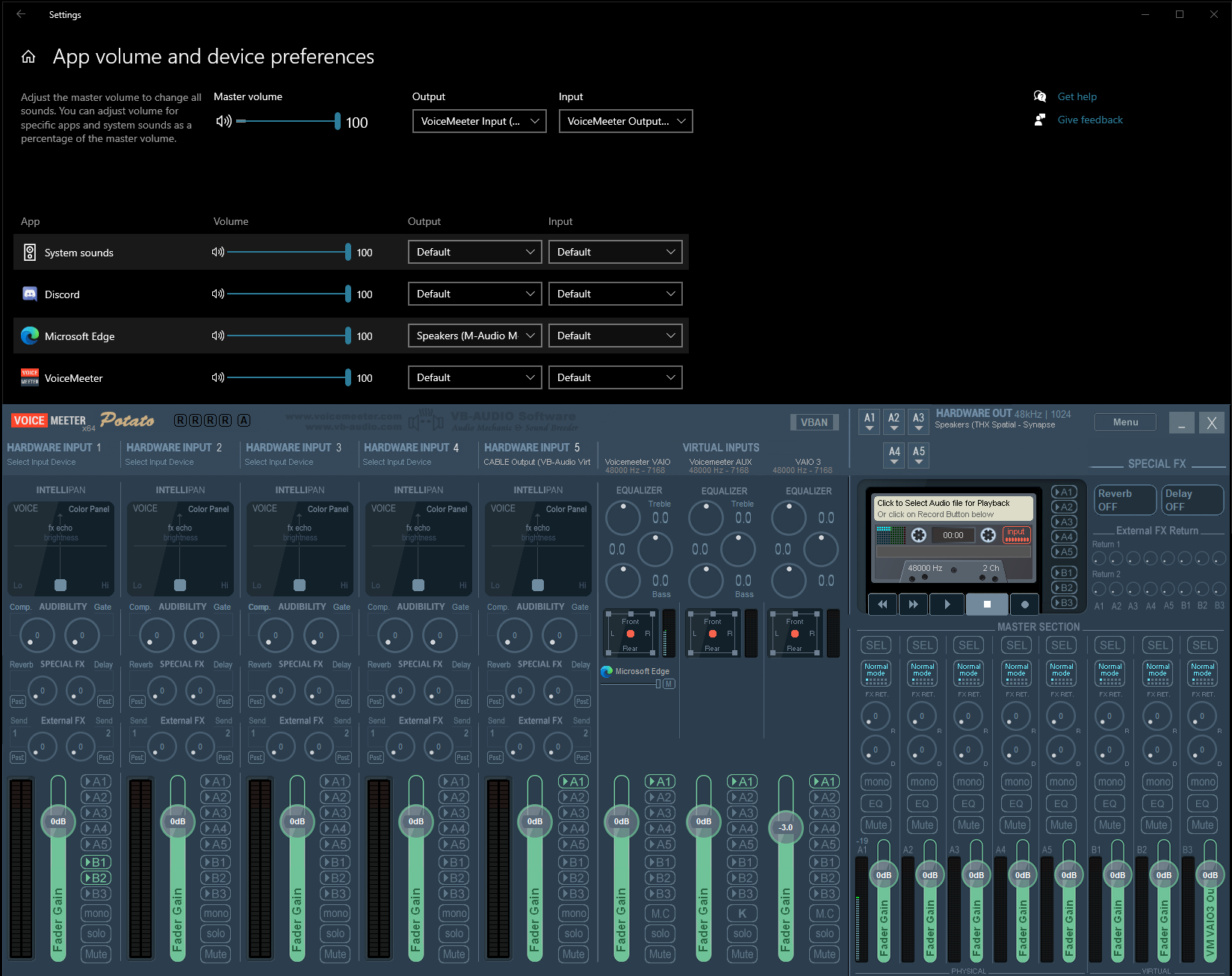1232x976 pixels.
Task: Rewind the VoiceMeeter cassette recorder
Action: coord(882,604)
